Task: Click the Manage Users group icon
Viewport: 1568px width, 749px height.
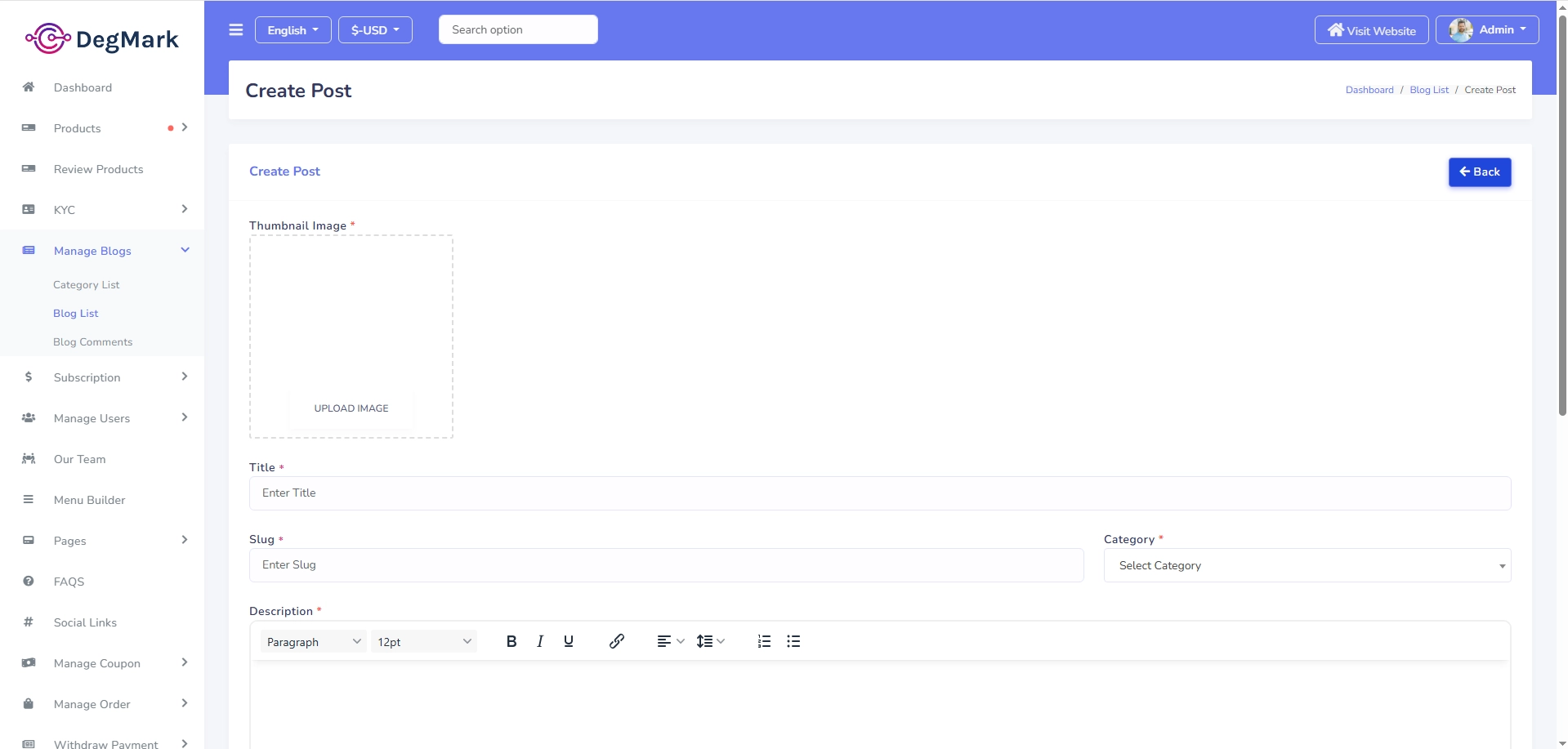Action: coord(29,417)
